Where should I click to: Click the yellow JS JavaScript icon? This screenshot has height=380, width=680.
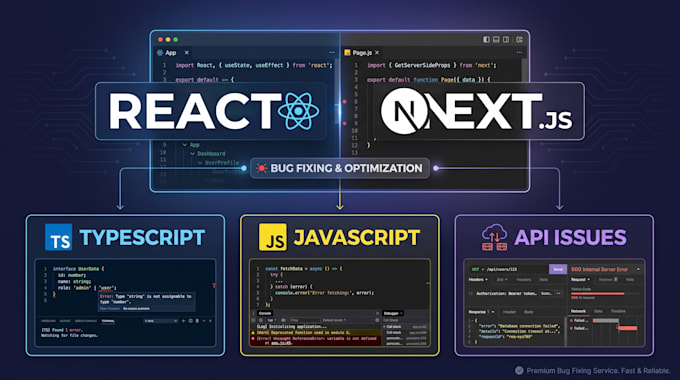(273, 237)
